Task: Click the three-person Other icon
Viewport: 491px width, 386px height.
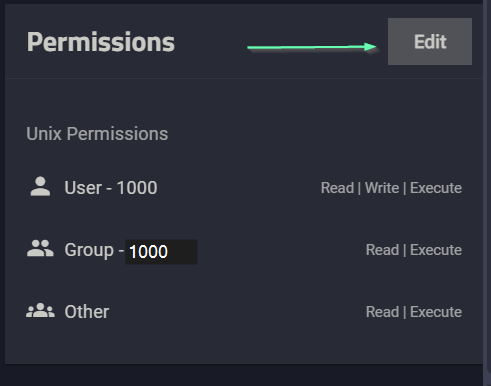Action: coord(40,310)
